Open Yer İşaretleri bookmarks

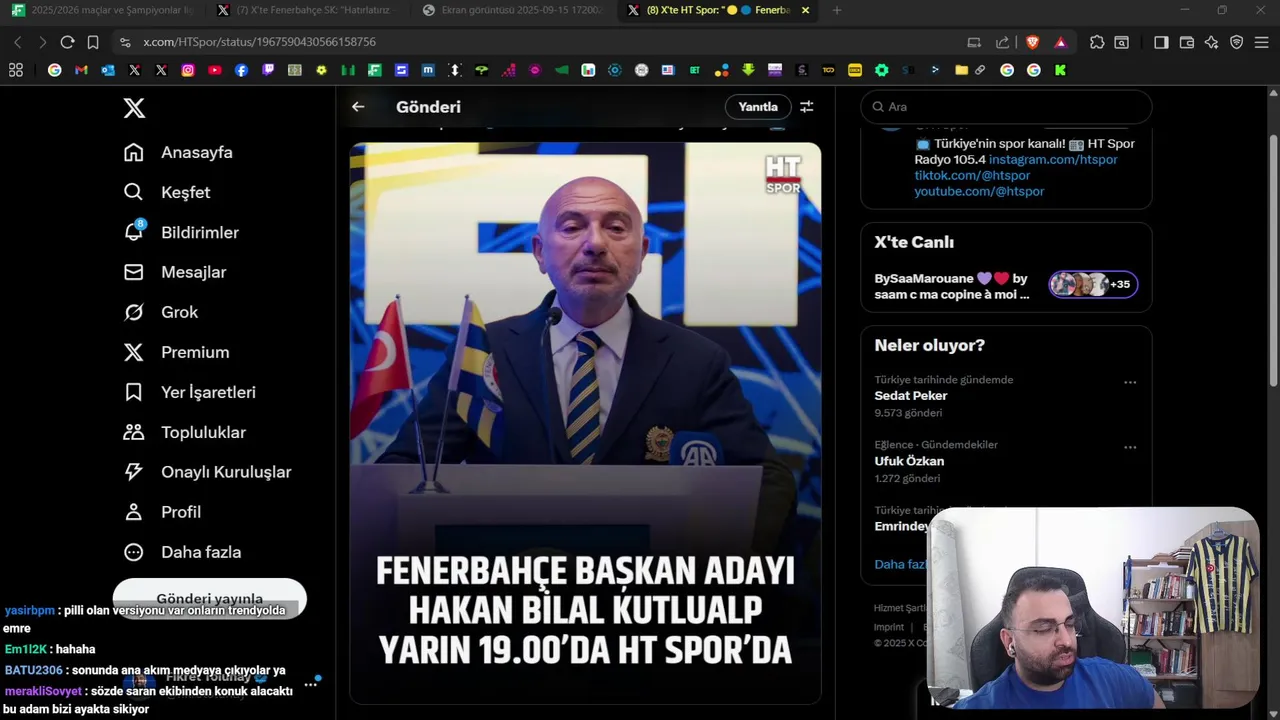(190, 392)
